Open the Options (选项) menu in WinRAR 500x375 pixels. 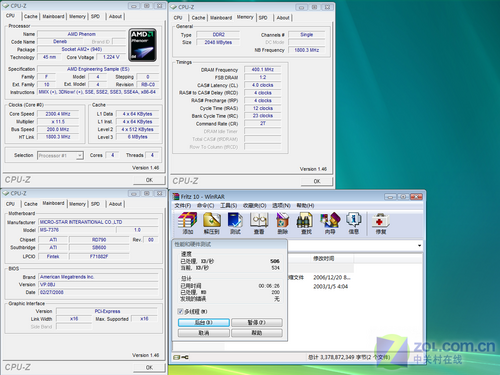click(281, 205)
